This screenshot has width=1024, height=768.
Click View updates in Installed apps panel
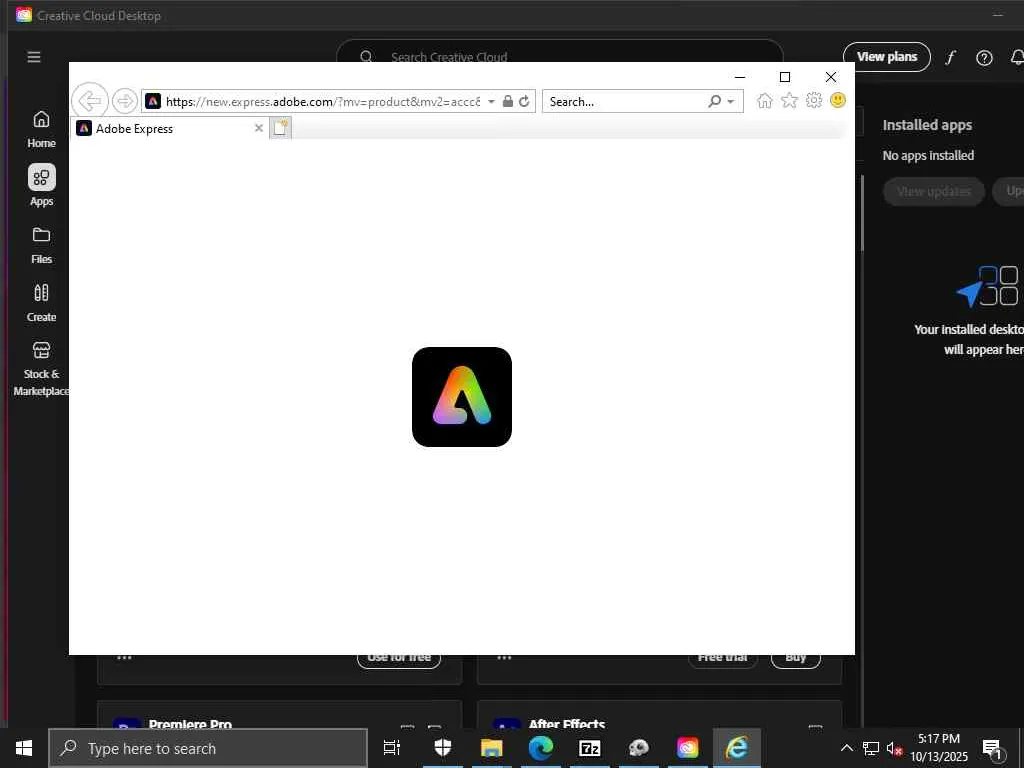(933, 191)
